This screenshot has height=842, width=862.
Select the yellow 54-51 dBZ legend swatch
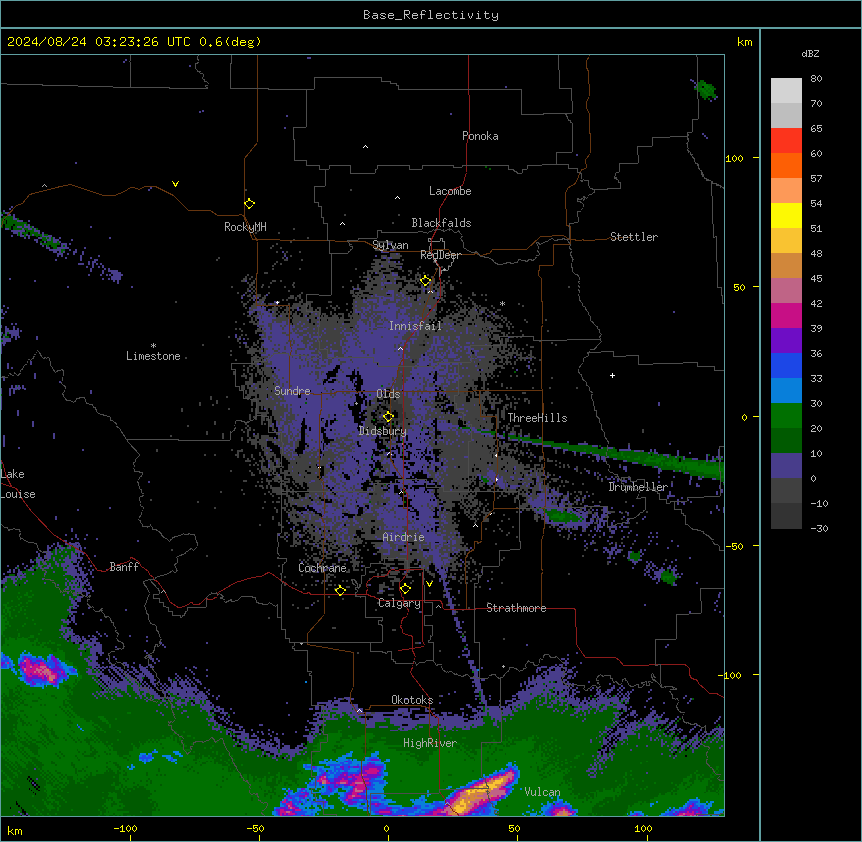(786, 216)
